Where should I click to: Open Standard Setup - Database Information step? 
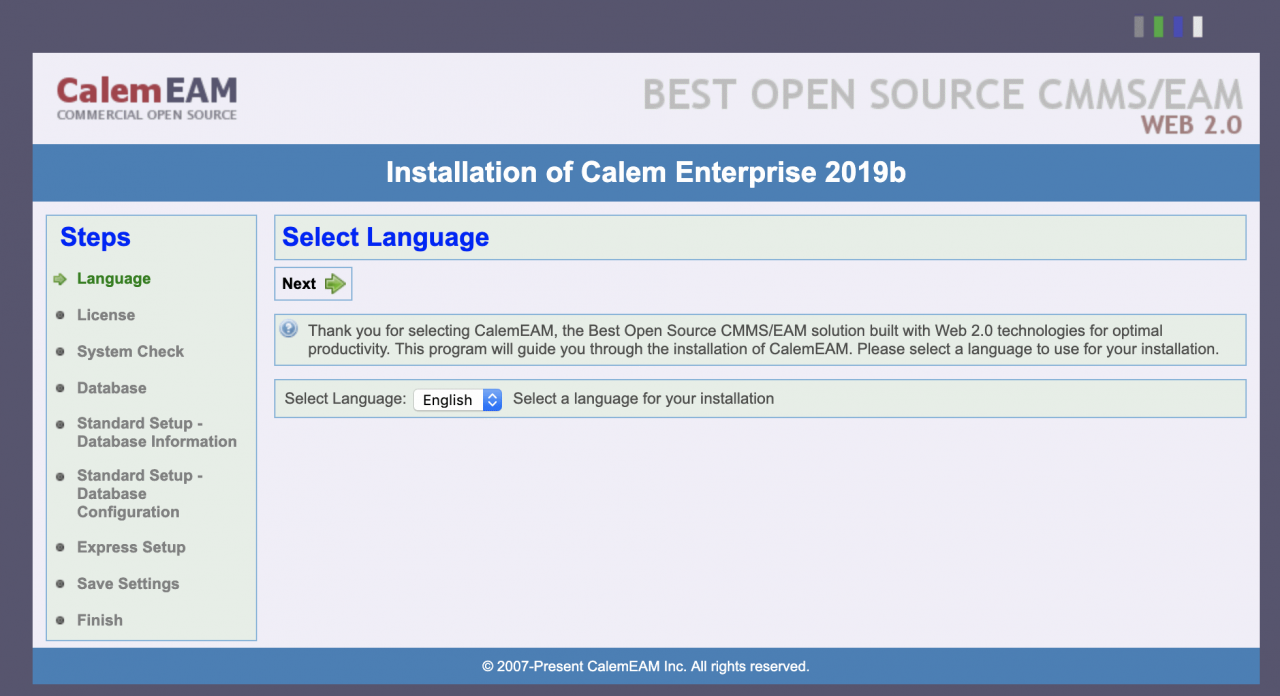[x=157, y=433]
